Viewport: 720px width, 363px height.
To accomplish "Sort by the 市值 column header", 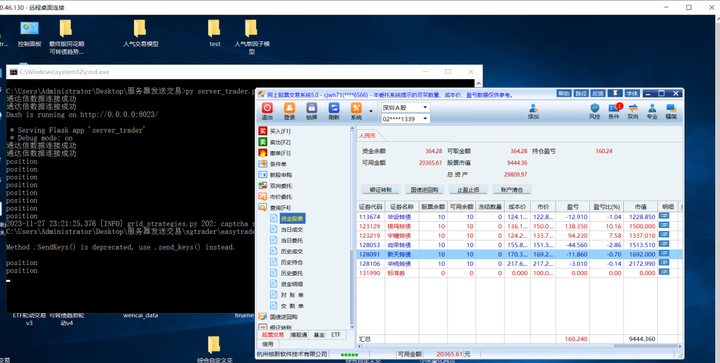I will (x=640, y=207).
